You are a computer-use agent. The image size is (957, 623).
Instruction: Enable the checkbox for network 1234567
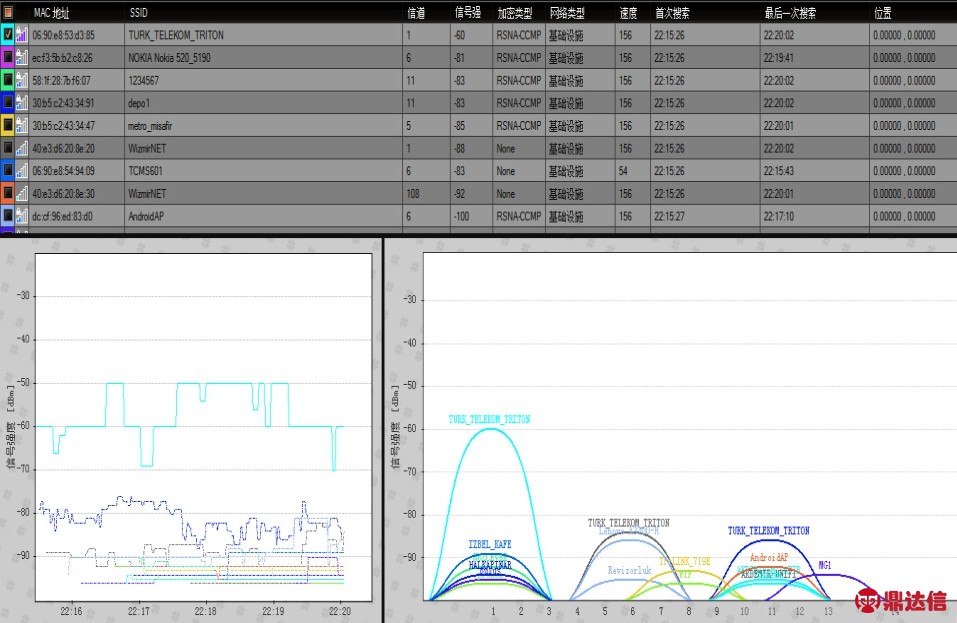pyautogui.click(x=8, y=80)
